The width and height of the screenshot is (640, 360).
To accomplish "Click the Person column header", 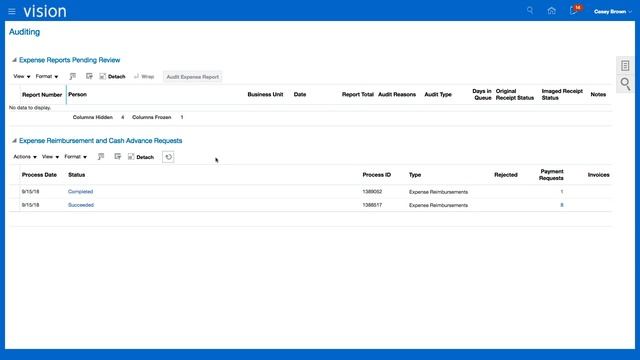I will coord(77,94).
